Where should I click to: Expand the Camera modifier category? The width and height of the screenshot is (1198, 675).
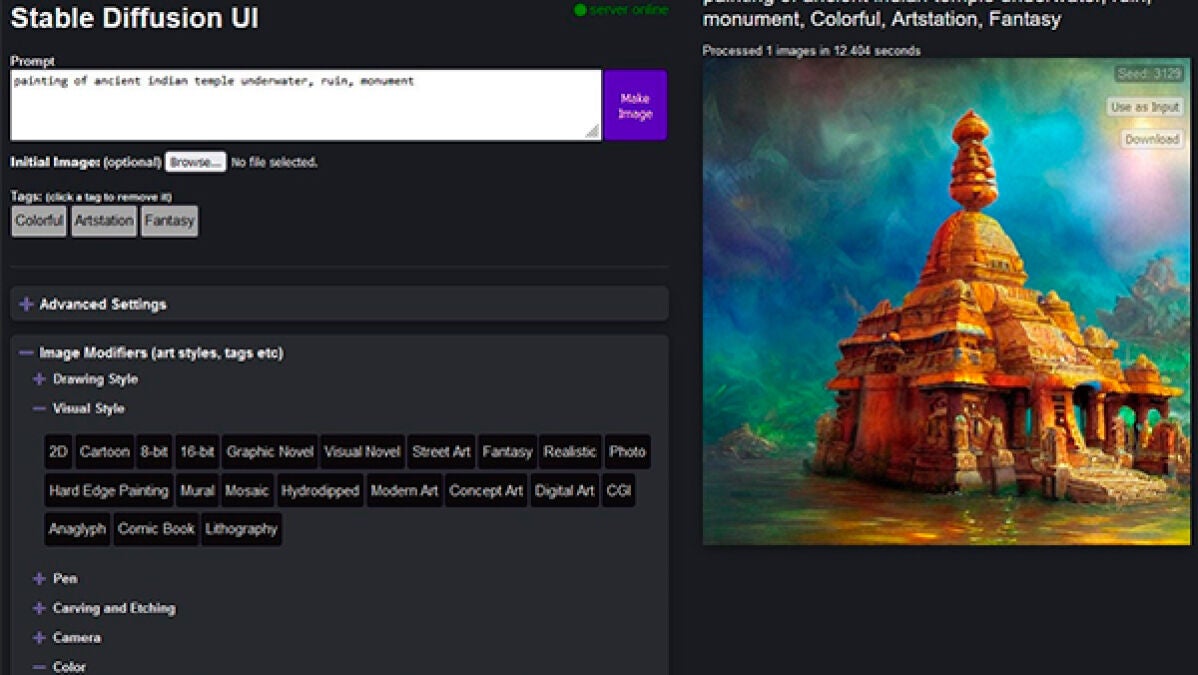pyautogui.click(x=76, y=637)
